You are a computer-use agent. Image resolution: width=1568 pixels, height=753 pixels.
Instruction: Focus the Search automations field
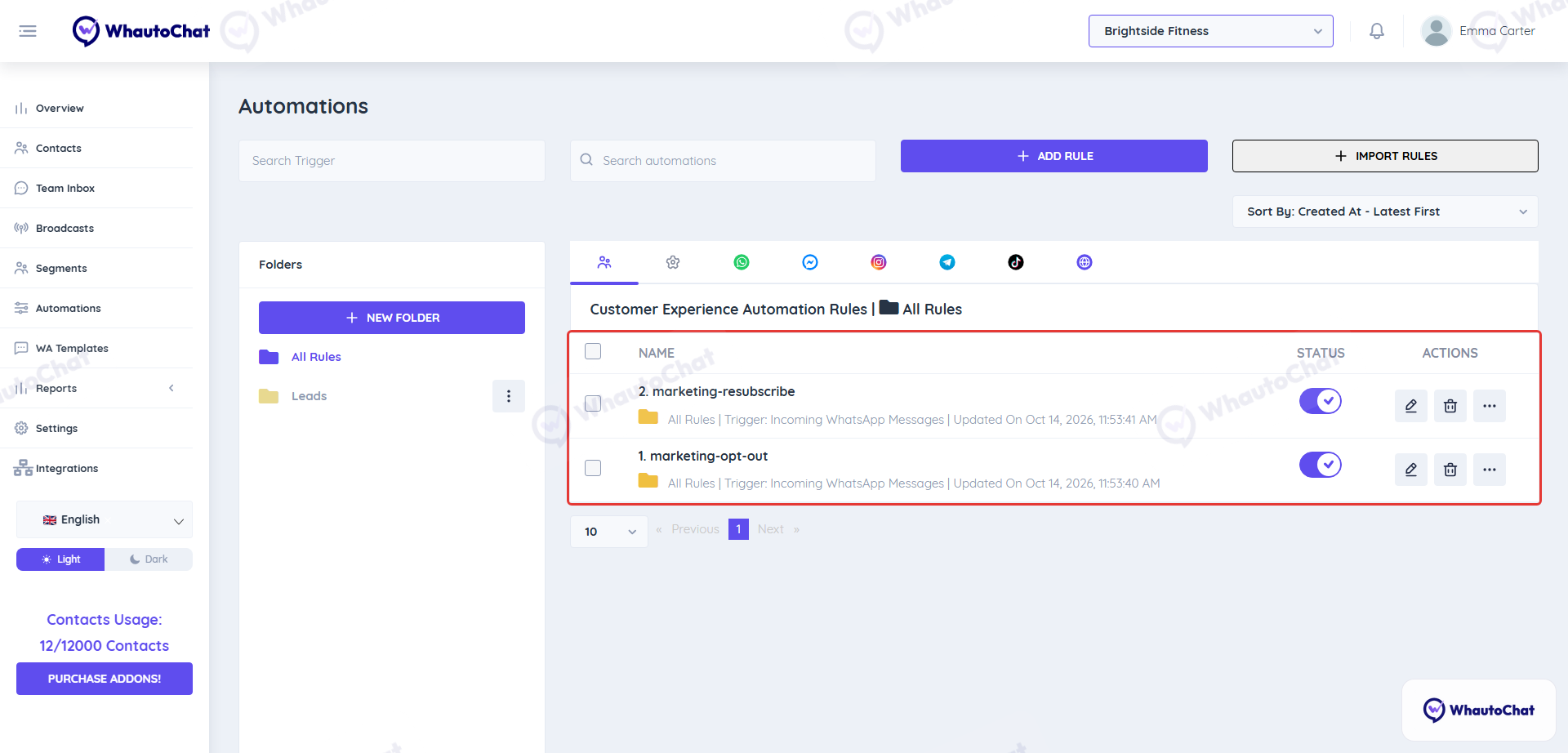723,161
